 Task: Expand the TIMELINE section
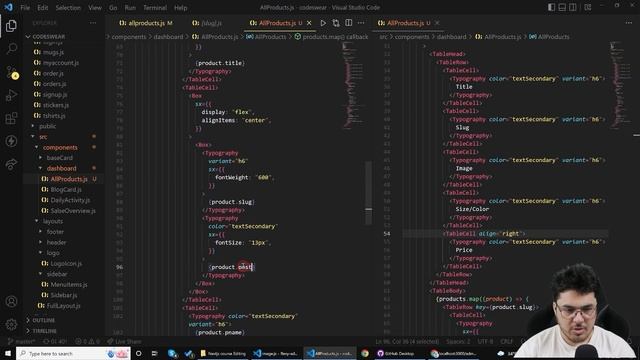44,331
